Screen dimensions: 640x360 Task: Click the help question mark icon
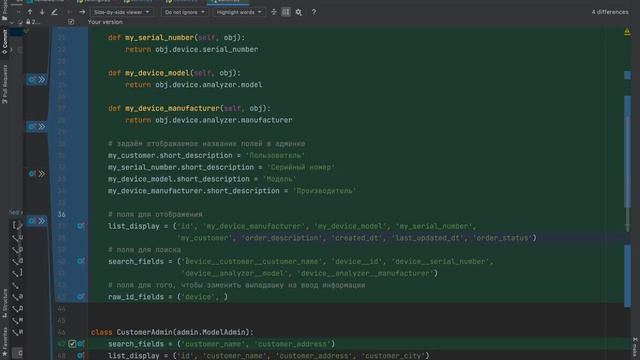pos(313,12)
